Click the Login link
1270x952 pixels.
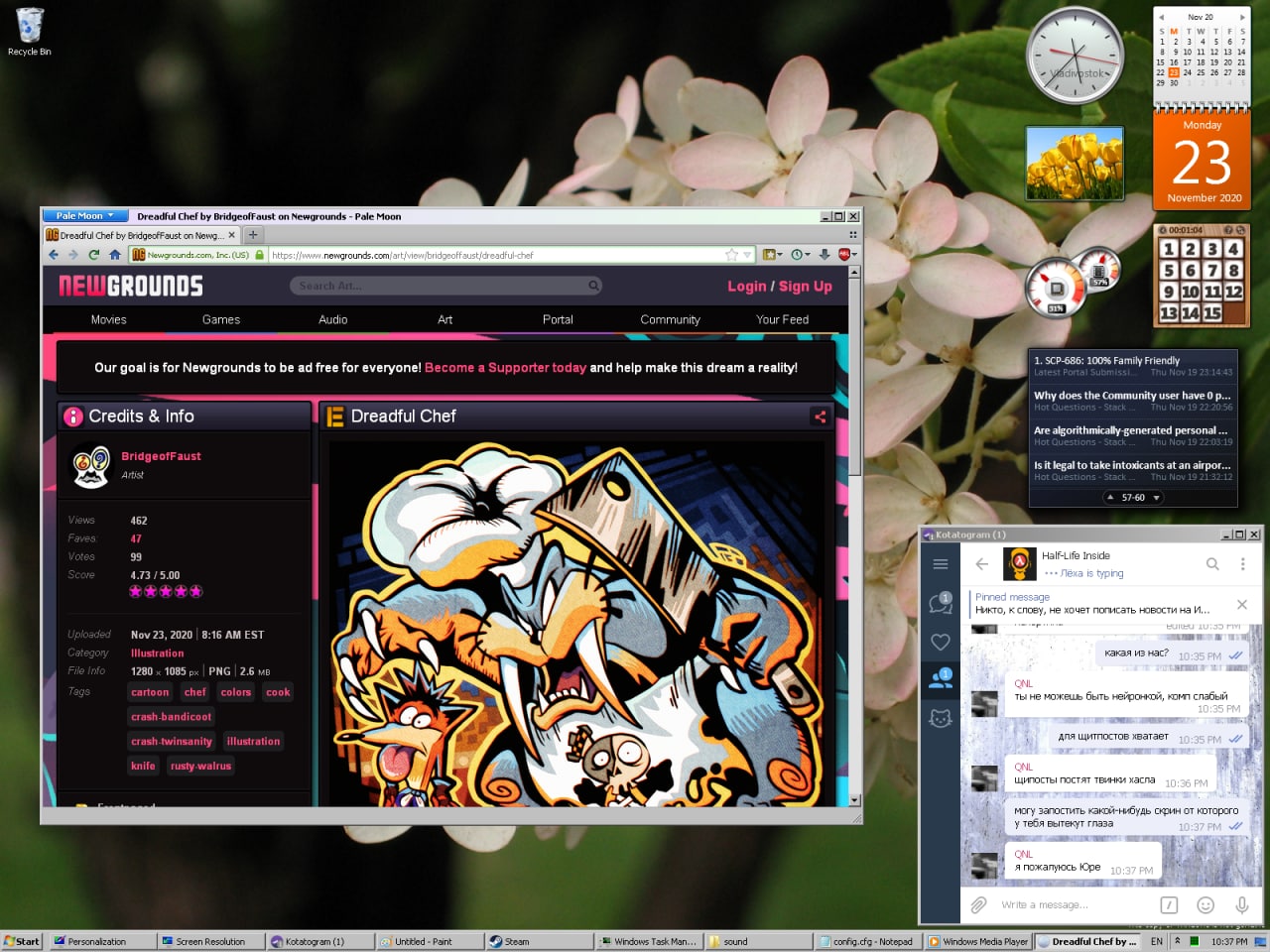(746, 287)
